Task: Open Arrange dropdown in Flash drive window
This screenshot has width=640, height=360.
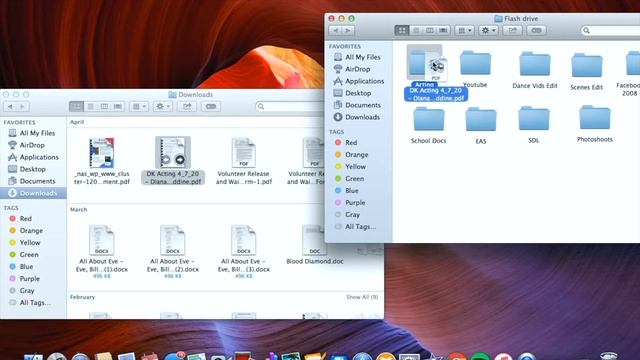Action: 464,31
